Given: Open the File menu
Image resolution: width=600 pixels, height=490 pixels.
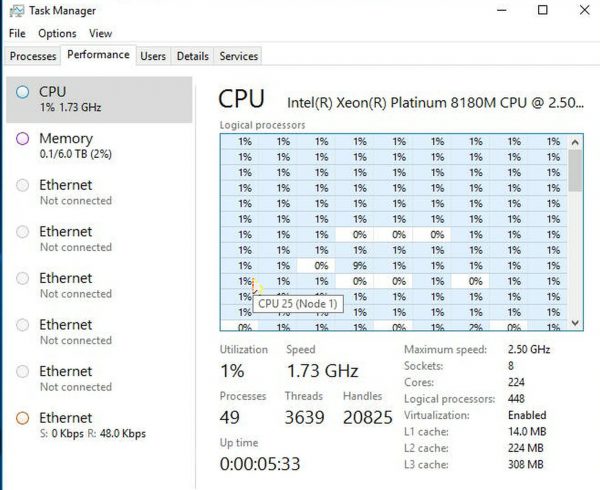Looking at the screenshot, I should click(17, 34).
